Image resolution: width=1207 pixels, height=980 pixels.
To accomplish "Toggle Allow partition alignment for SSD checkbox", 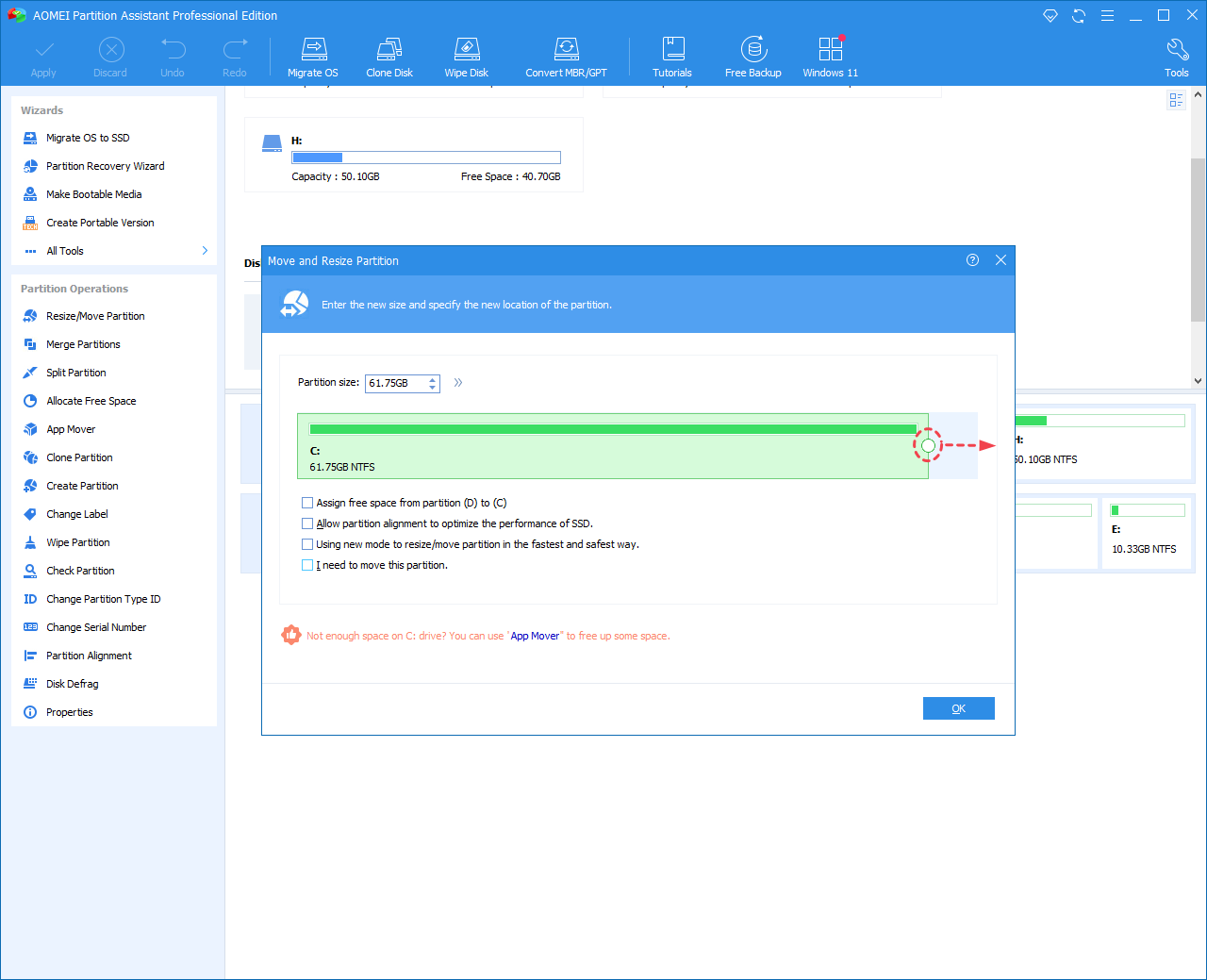I will [x=307, y=523].
